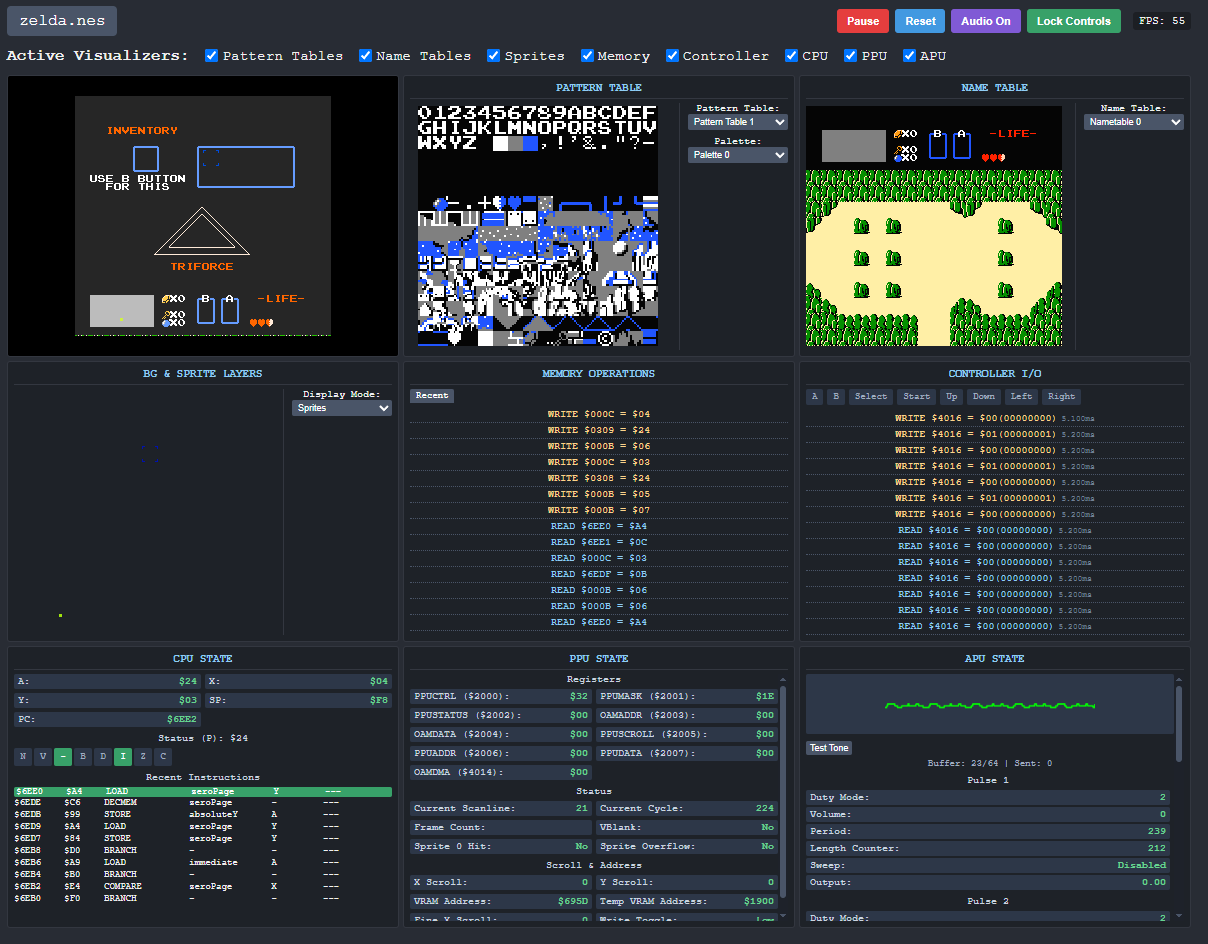
Task: Click the zelda.nes ROM title
Action: (61, 20)
